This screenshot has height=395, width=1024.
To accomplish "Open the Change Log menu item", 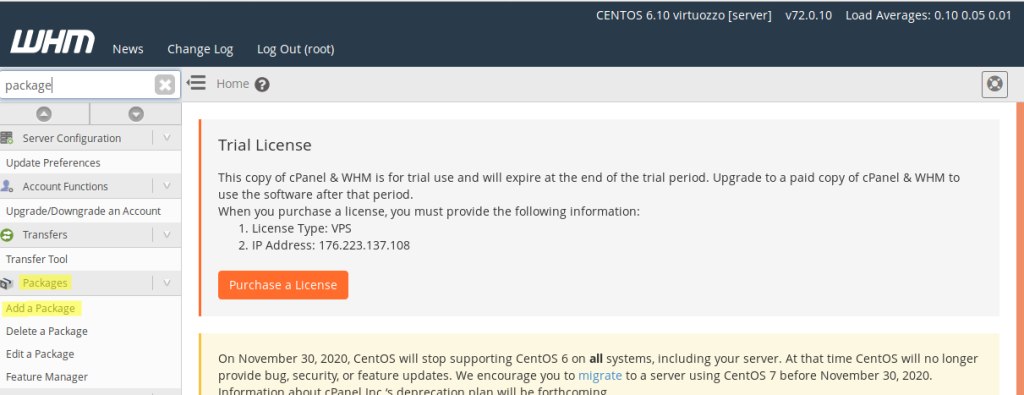I will click(x=200, y=49).
